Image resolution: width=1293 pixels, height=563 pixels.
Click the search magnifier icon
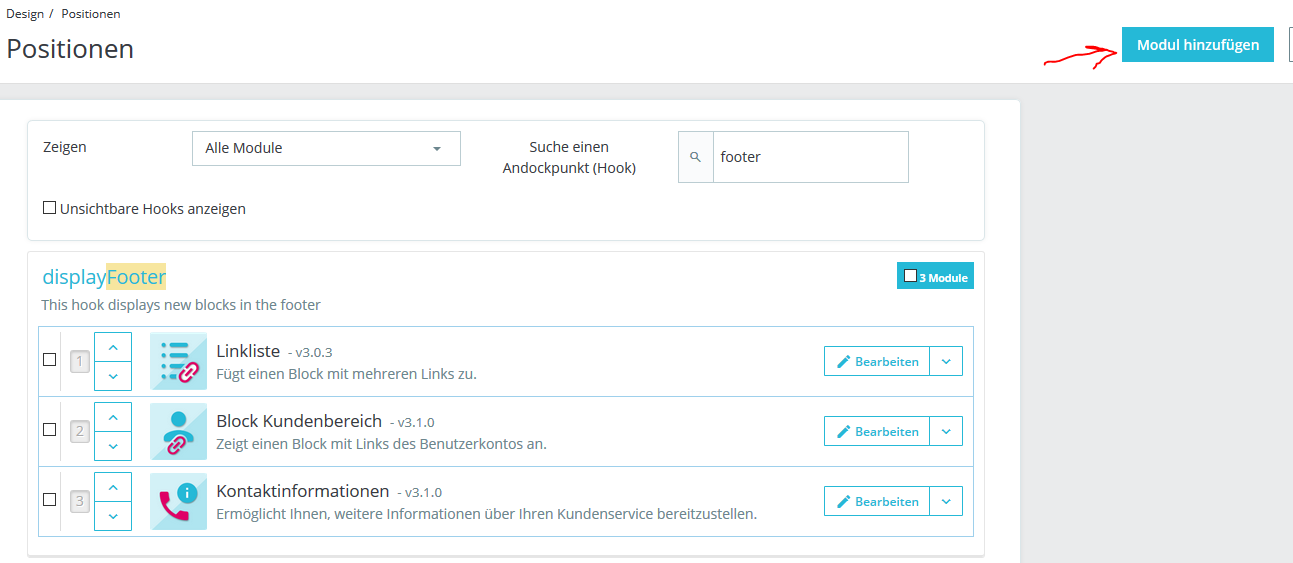(696, 157)
